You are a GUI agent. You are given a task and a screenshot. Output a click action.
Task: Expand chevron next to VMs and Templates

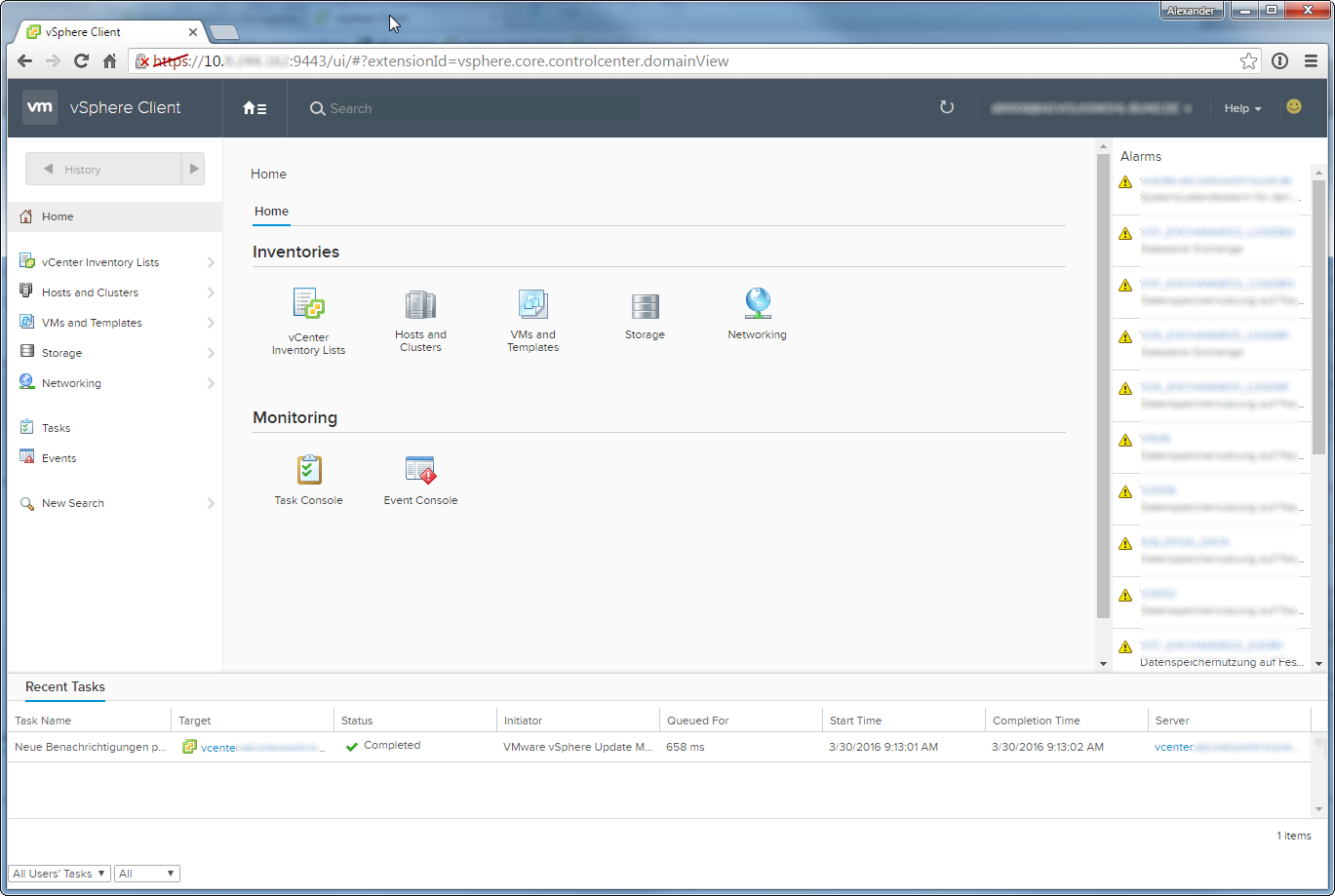(x=211, y=323)
